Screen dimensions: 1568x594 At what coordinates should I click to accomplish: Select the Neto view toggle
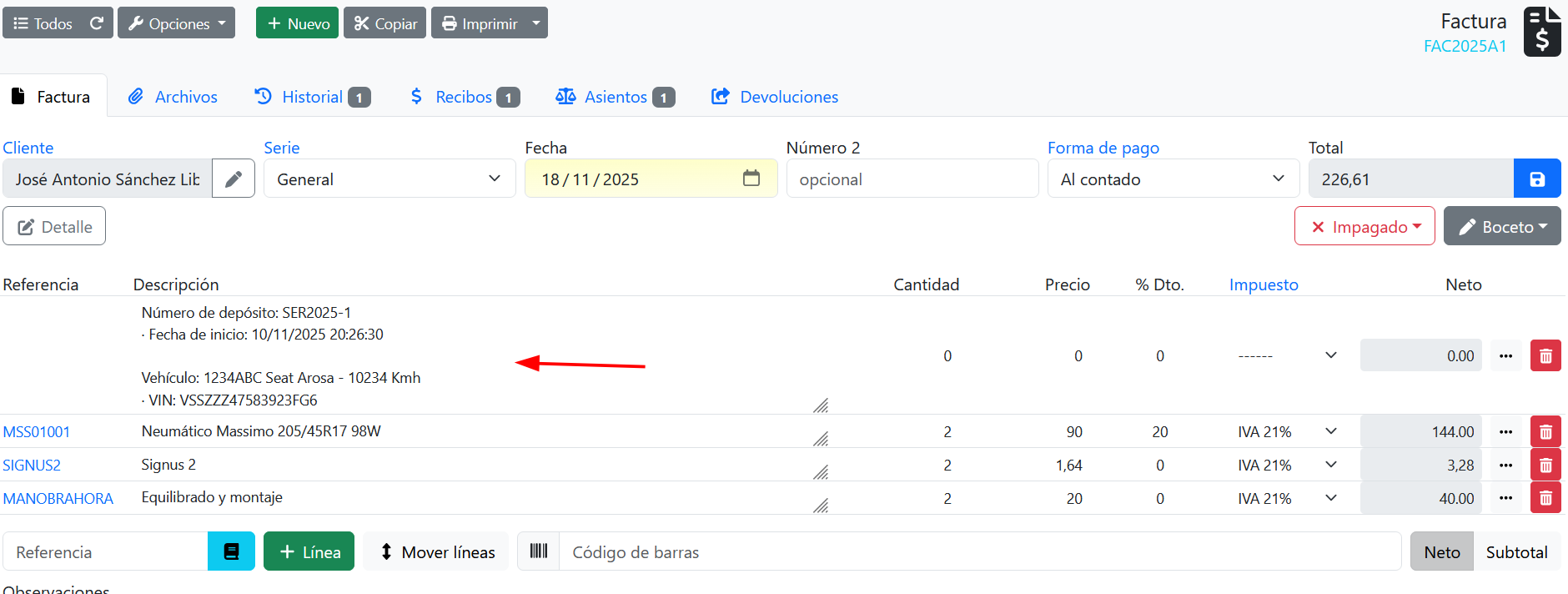[x=1441, y=552]
